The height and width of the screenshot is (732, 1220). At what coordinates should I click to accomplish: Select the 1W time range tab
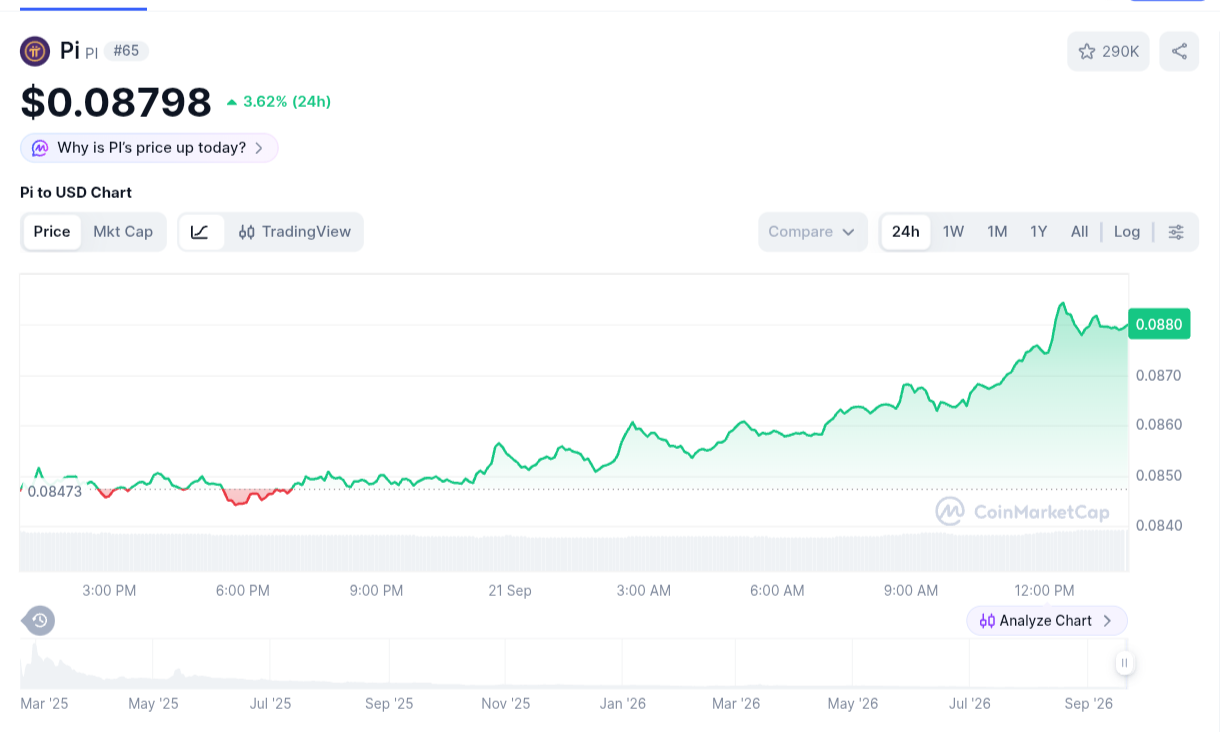click(953, 232)
